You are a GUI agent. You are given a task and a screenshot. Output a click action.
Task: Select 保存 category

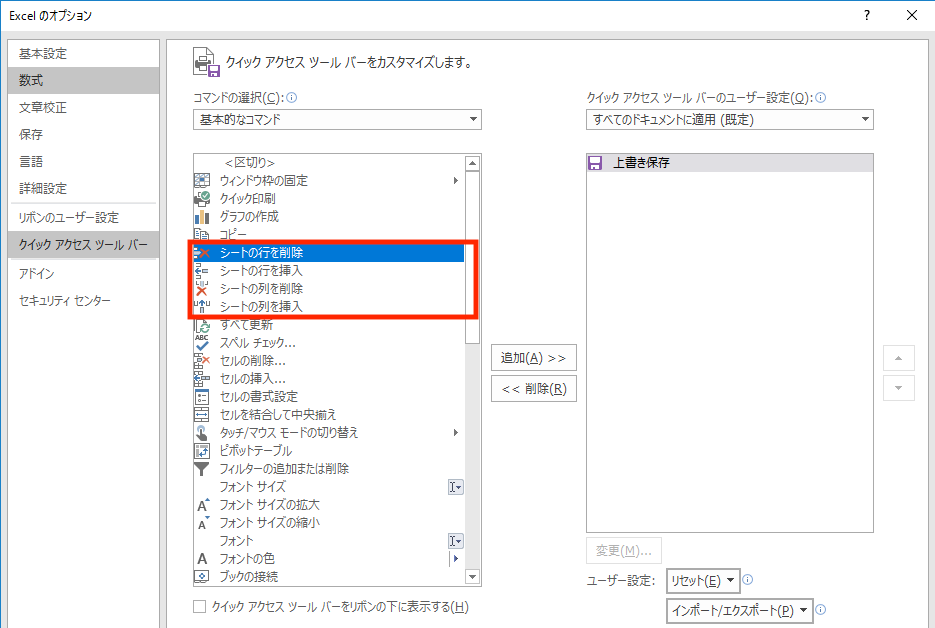[x=83, y=135]
